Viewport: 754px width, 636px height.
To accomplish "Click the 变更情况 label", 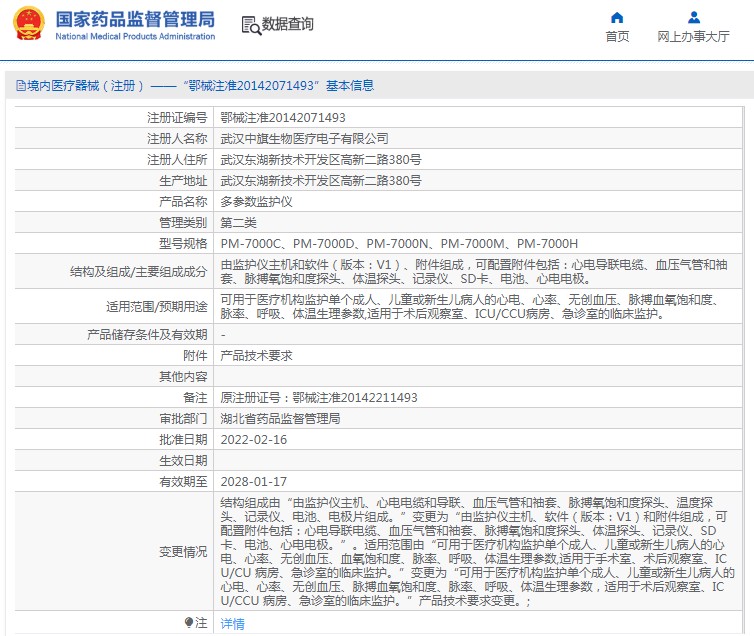I will click(183, 552).
